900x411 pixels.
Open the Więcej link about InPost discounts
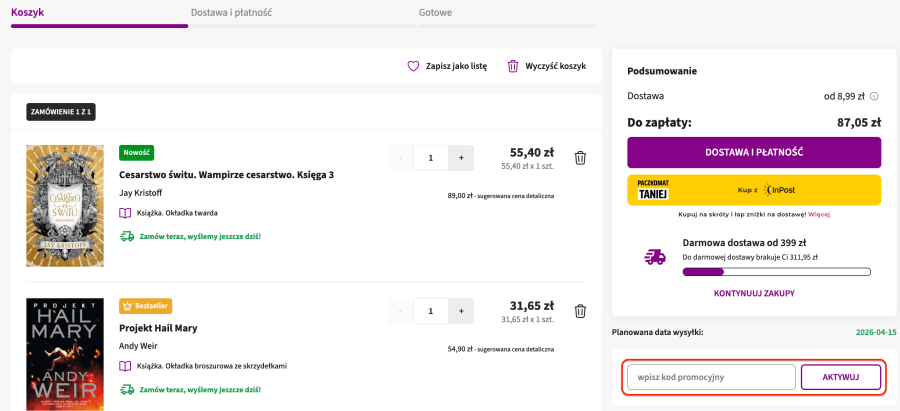click(x=819, y=214)
